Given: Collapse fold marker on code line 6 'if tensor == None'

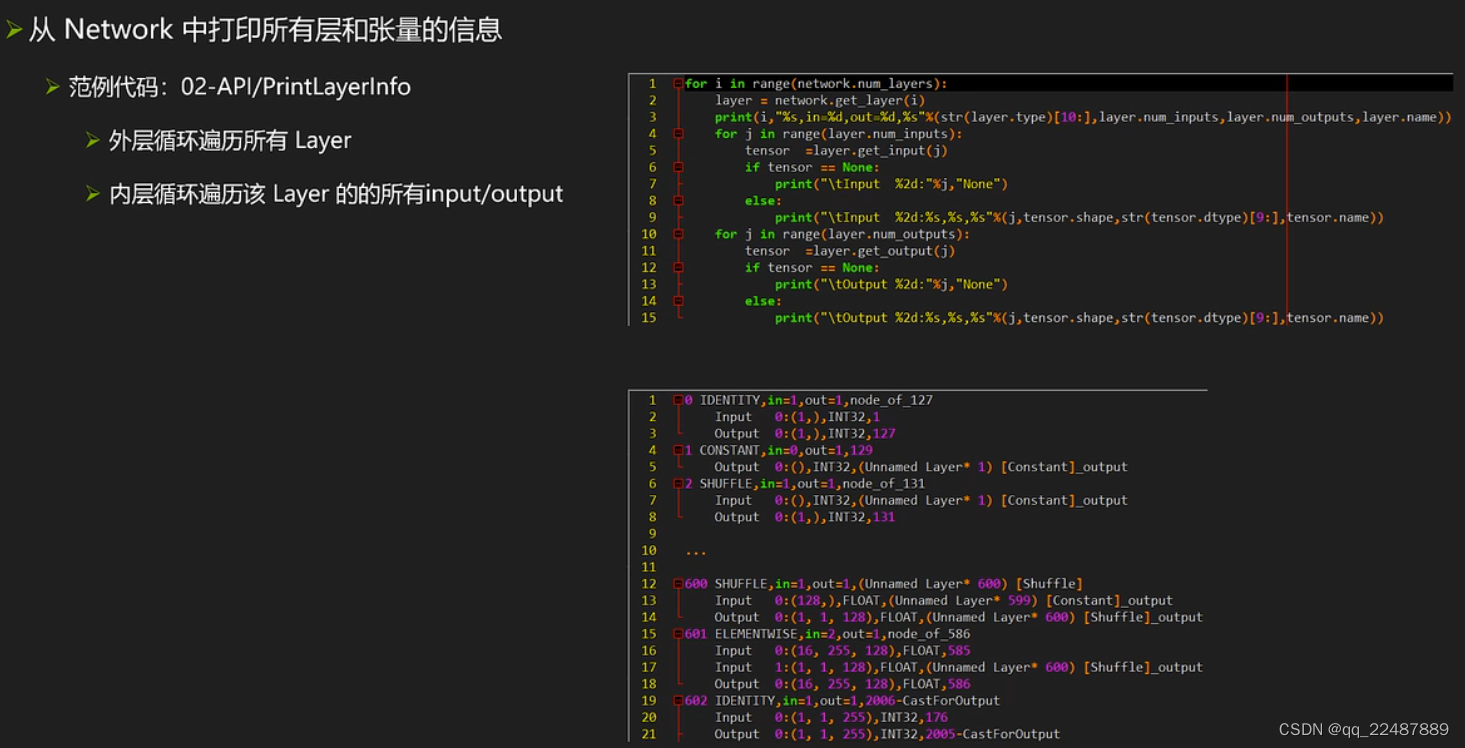Looking at the screenshot, I should coord(678,167).
